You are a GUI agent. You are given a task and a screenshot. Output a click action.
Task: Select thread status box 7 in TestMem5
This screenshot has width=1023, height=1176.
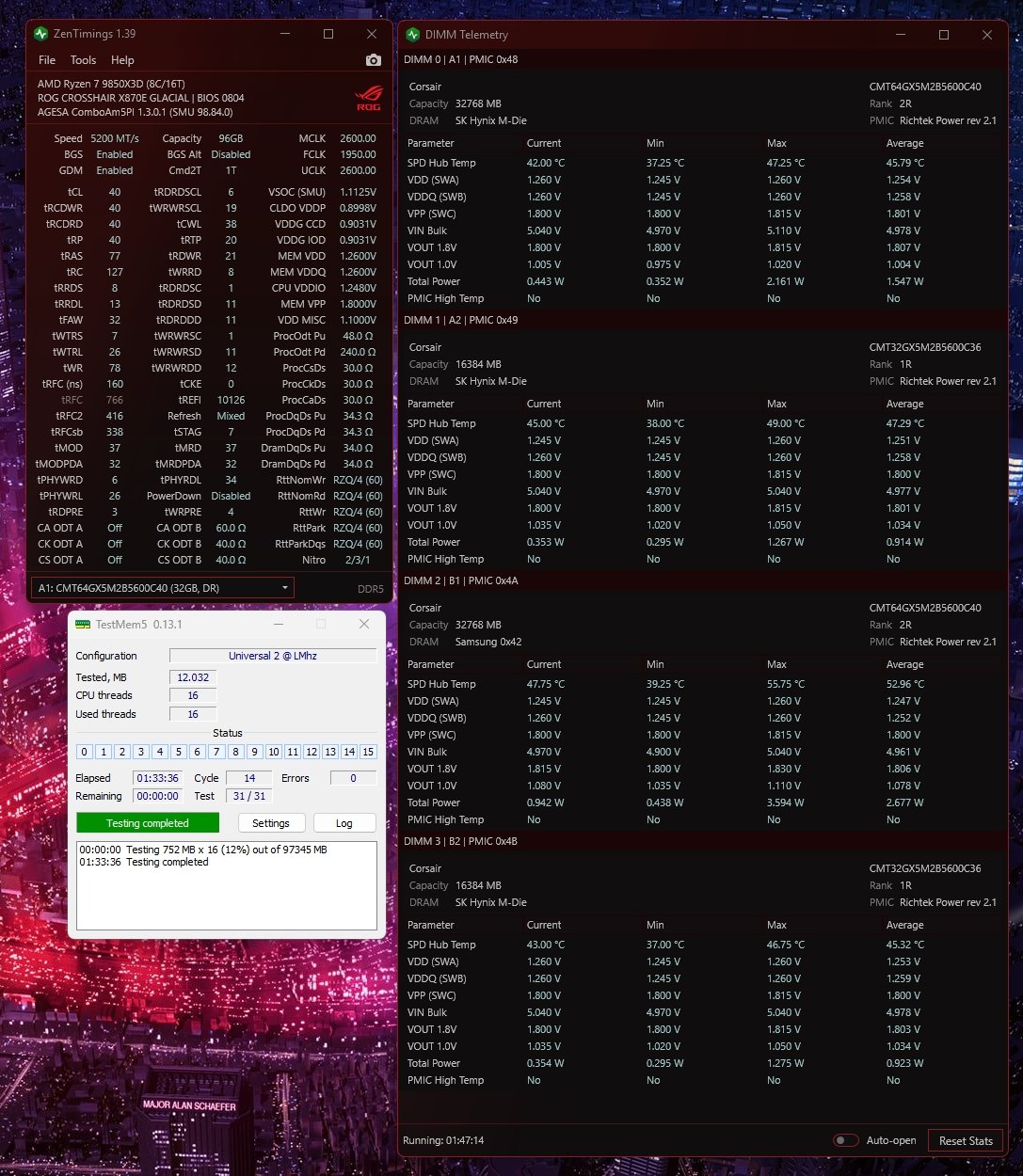[216, 752]
